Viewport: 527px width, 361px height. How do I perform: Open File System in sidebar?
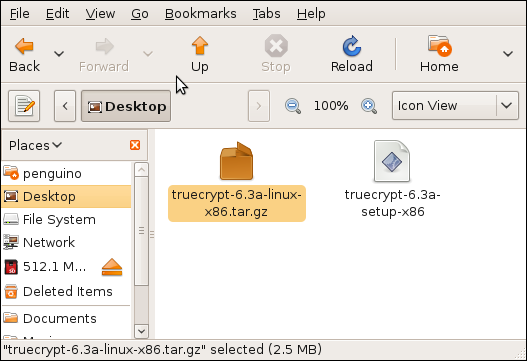click(x=66, y=219)
